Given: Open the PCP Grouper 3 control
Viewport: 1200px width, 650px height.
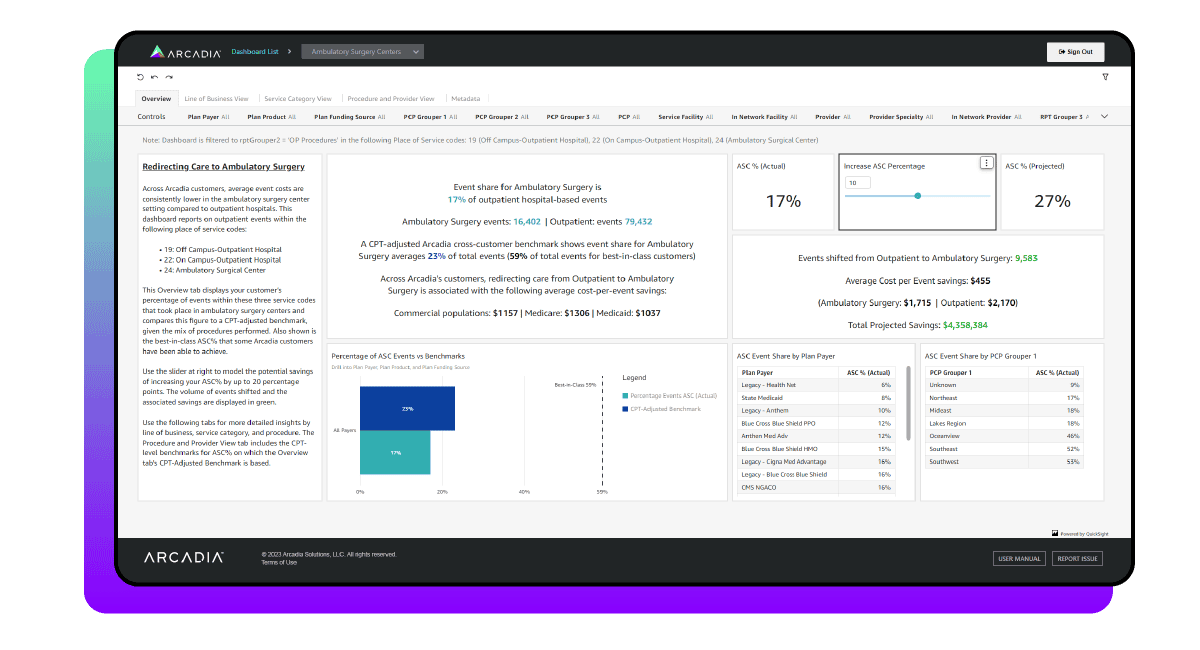Looking at the screenshot, I should (574, 117).
